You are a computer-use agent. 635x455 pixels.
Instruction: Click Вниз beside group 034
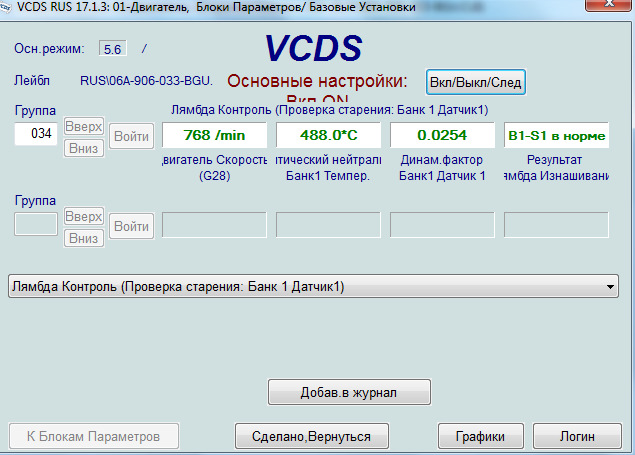[x=84, y=148]
